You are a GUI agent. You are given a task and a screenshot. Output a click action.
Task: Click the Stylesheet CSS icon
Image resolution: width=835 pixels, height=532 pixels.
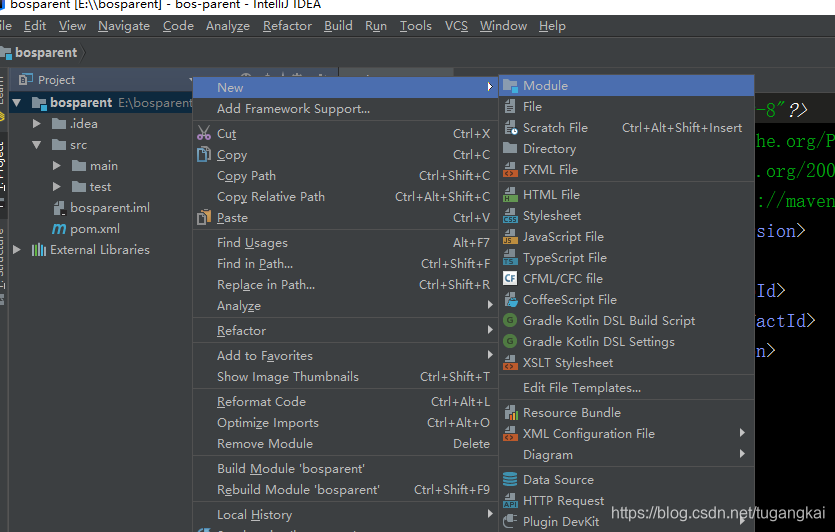[x=510, y=216]
